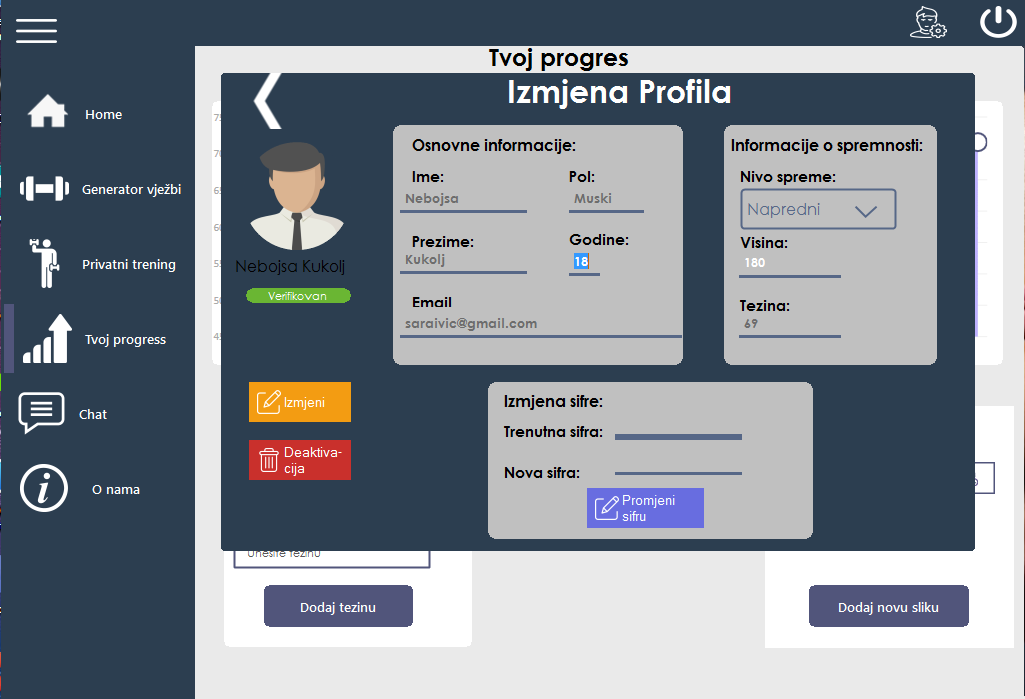Expand the Nivo spreme dropdown
Image resolution: width=1025 pixels, height=699 pixels.
click(x=818, y=209)
